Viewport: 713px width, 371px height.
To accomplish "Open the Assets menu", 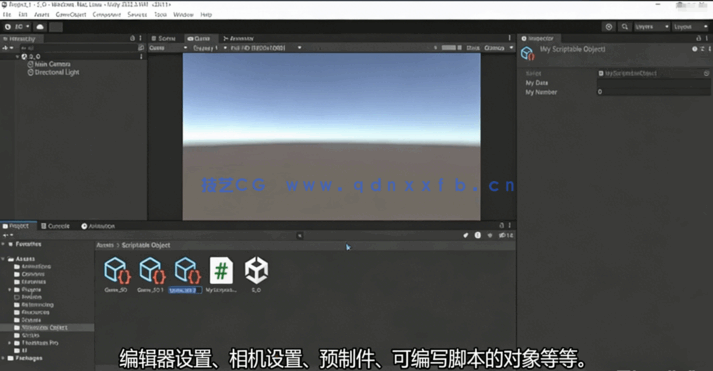I will (41, 15).
